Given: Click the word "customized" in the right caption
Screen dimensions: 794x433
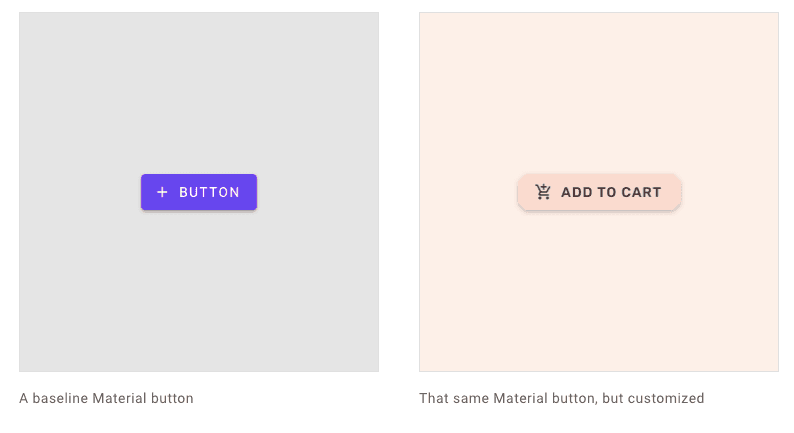Looking at the screenshot, I should pyautogui.click(x=666, y=398).
